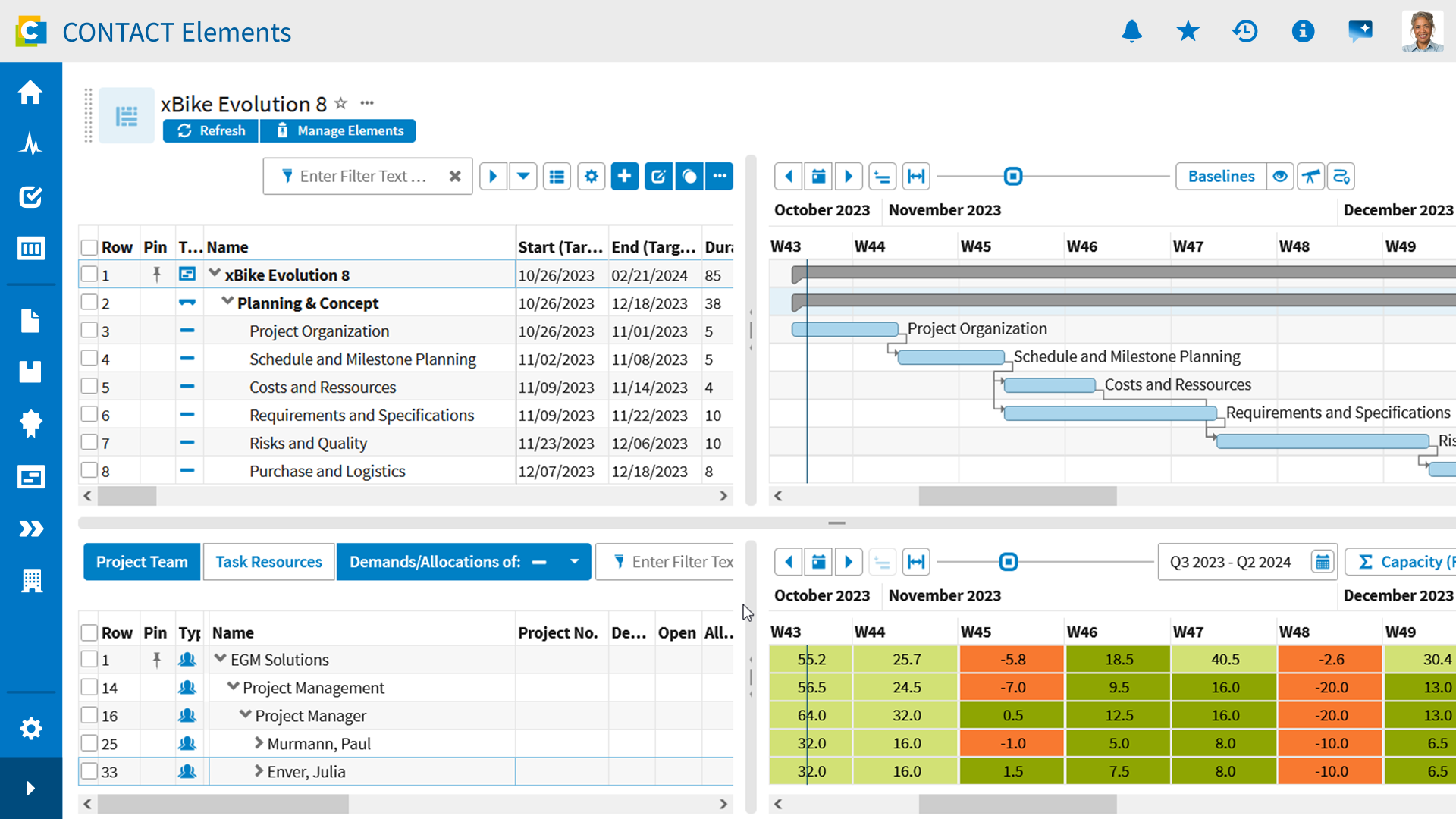This screenshot has width=1456, height=819.
Task: Collapse the EGM Solutions node
Action: pyautogui.click(x=220, y=658)
